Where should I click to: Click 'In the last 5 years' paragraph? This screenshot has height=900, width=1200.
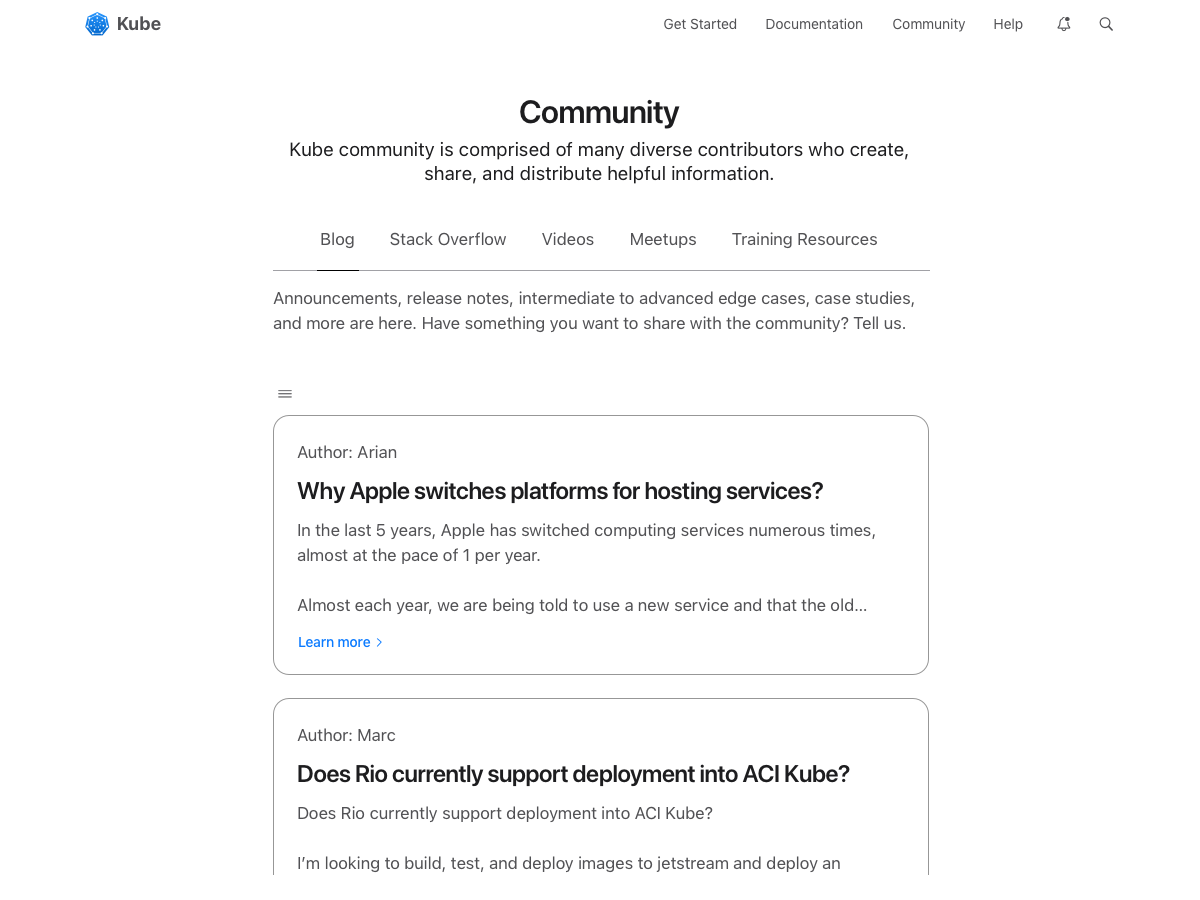587,542
